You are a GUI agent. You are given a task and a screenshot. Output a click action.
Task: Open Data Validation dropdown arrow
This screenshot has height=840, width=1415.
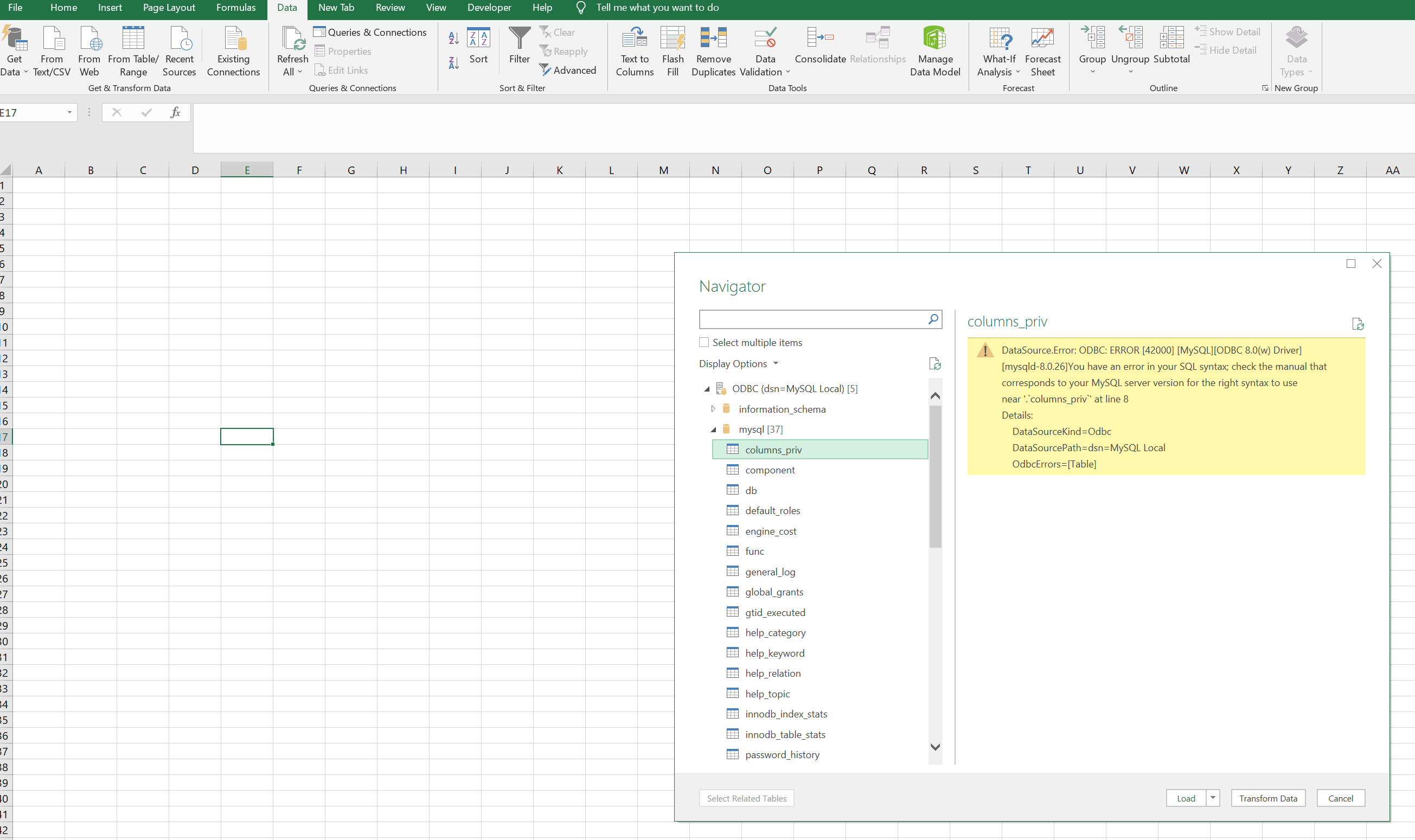(787, 72)
